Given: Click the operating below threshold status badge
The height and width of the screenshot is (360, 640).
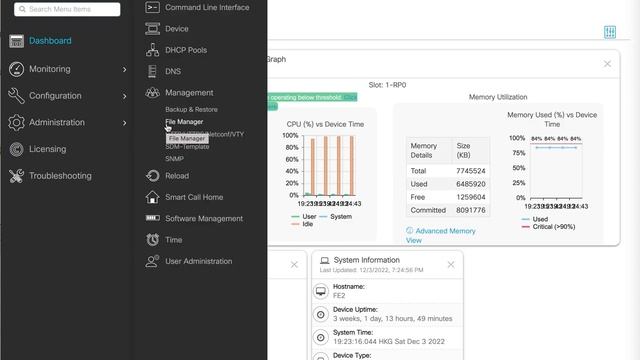Looking at the screenshot, I should tap(313, 97).
